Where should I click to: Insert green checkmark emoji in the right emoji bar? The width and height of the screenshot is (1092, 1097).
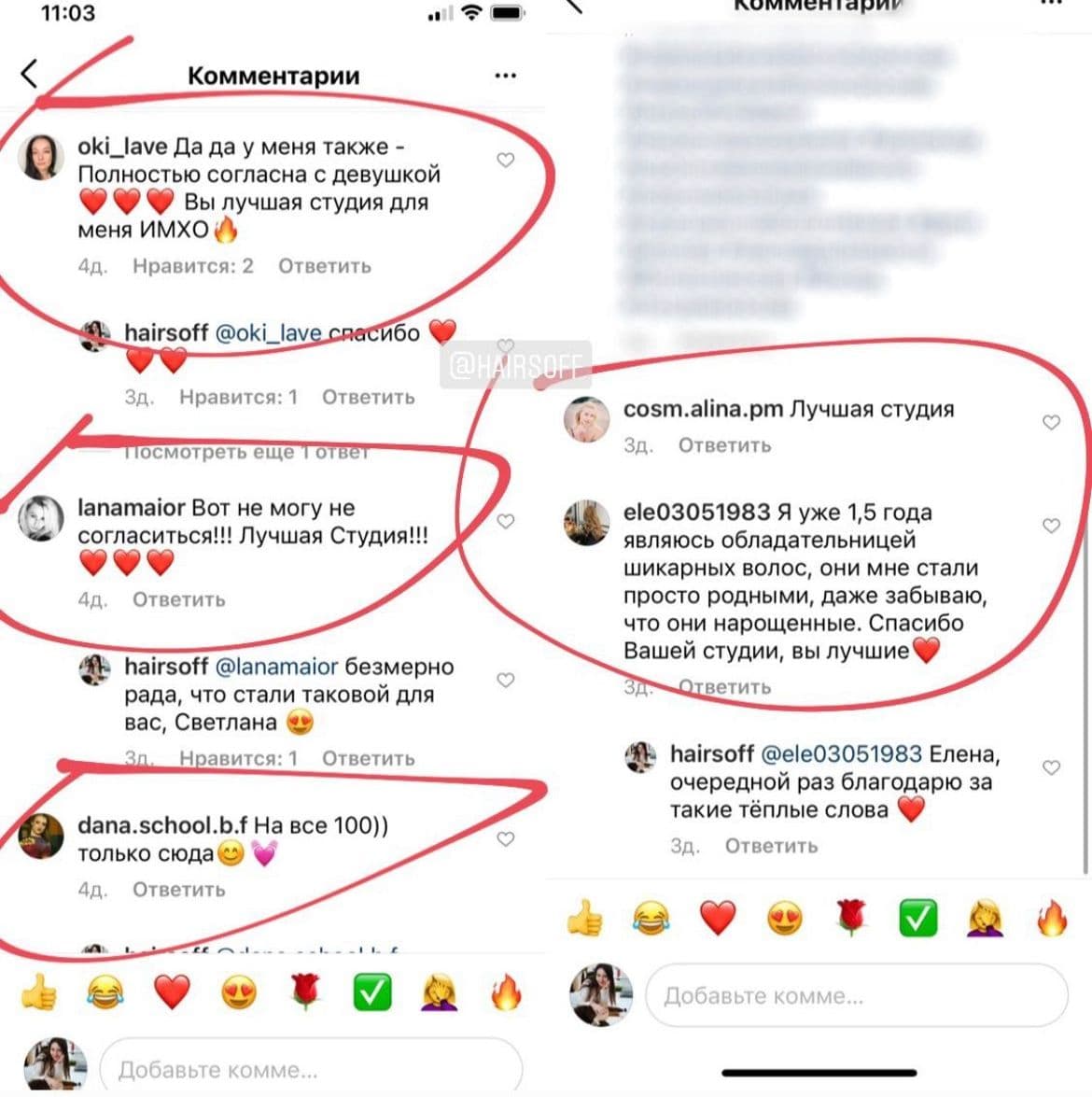tap(917, 918)
